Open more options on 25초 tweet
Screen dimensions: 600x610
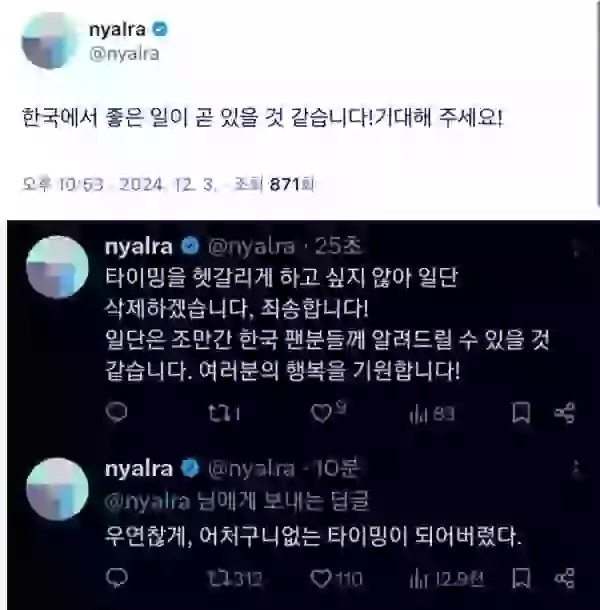577,248
